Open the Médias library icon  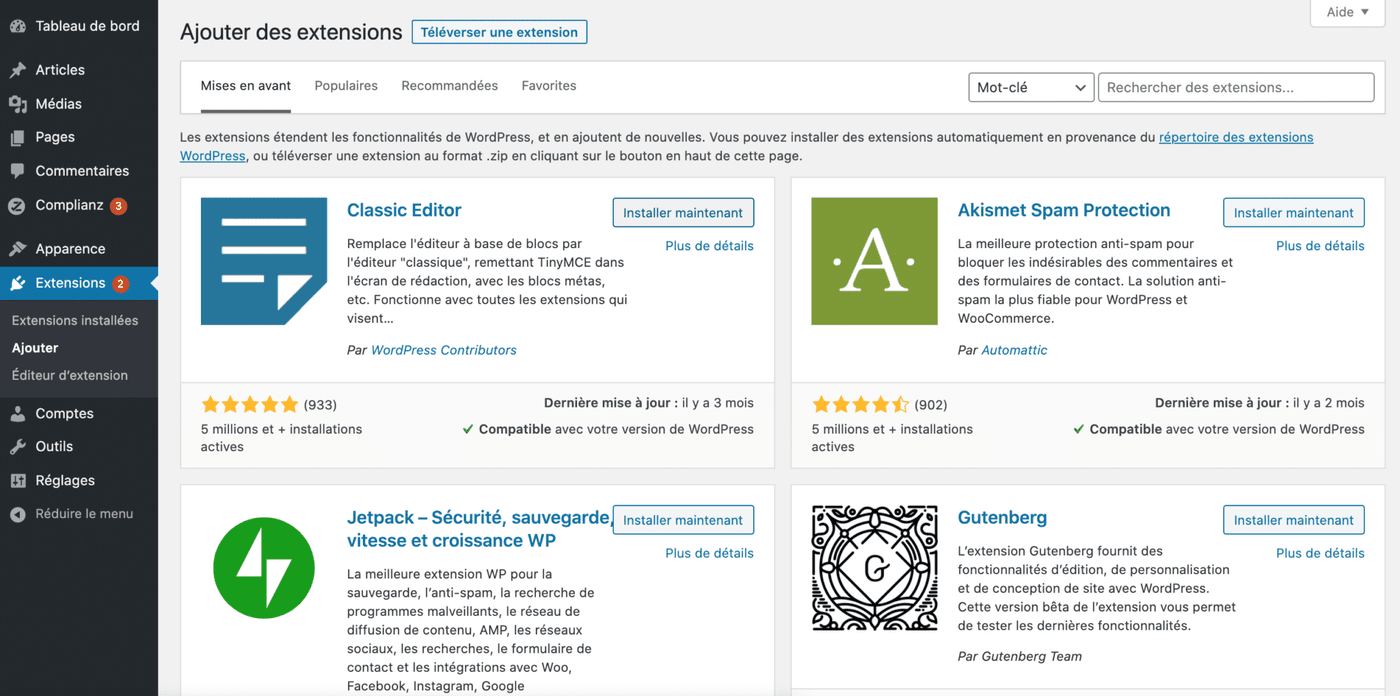pyautogui.click(x=17, y=103)
